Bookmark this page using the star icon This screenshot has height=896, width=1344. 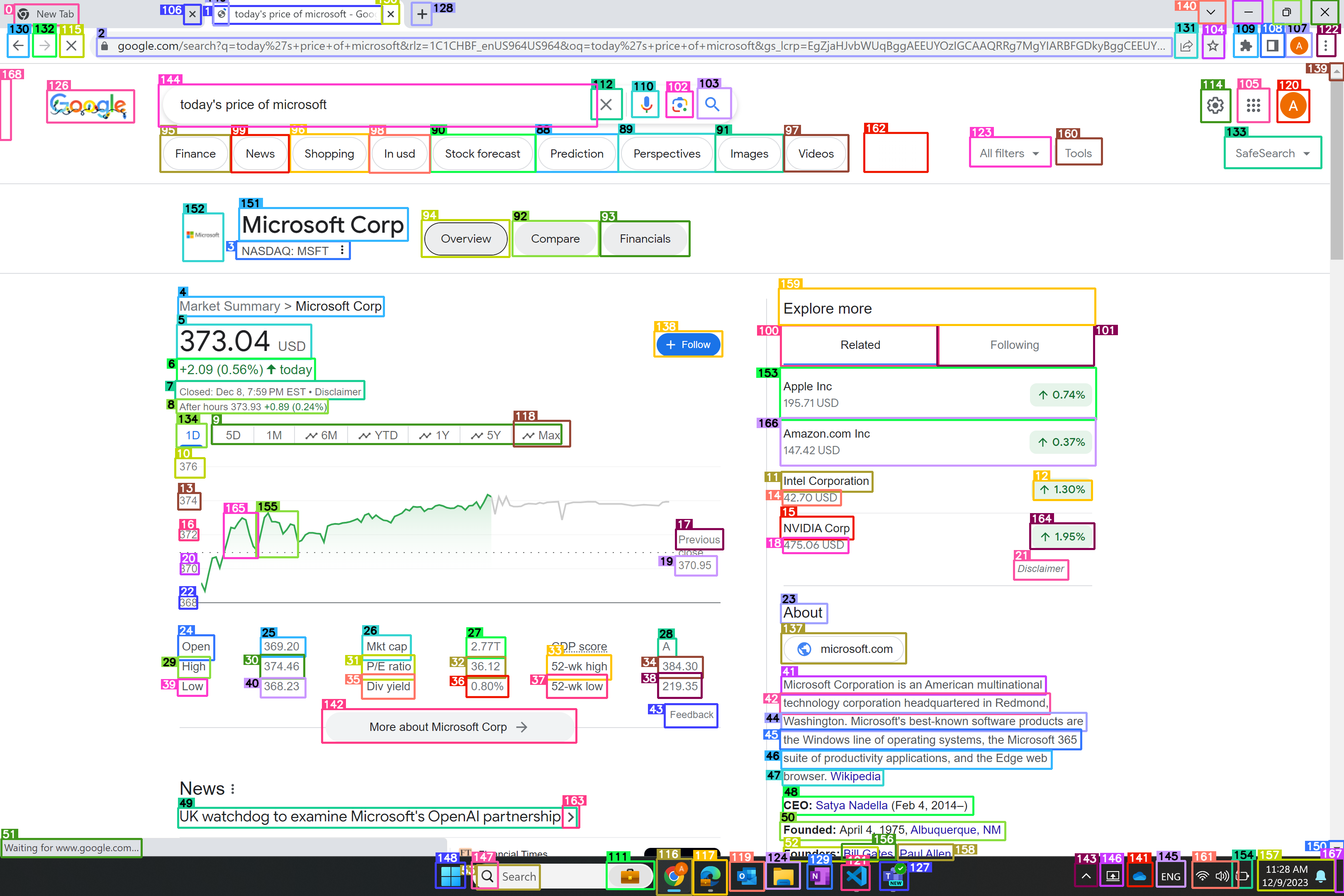pyautogui.click(x=1213, y=46)
